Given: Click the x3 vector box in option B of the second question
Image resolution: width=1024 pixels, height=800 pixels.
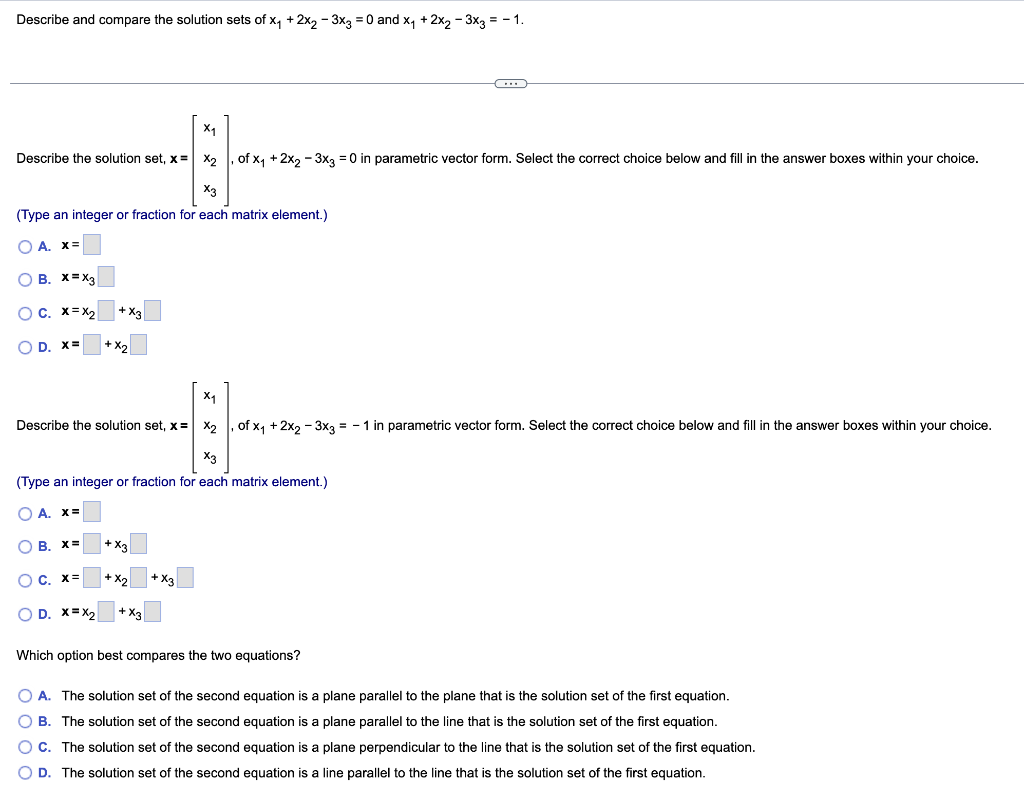Looking at the screenshot, I should click(x=138, y=543).
